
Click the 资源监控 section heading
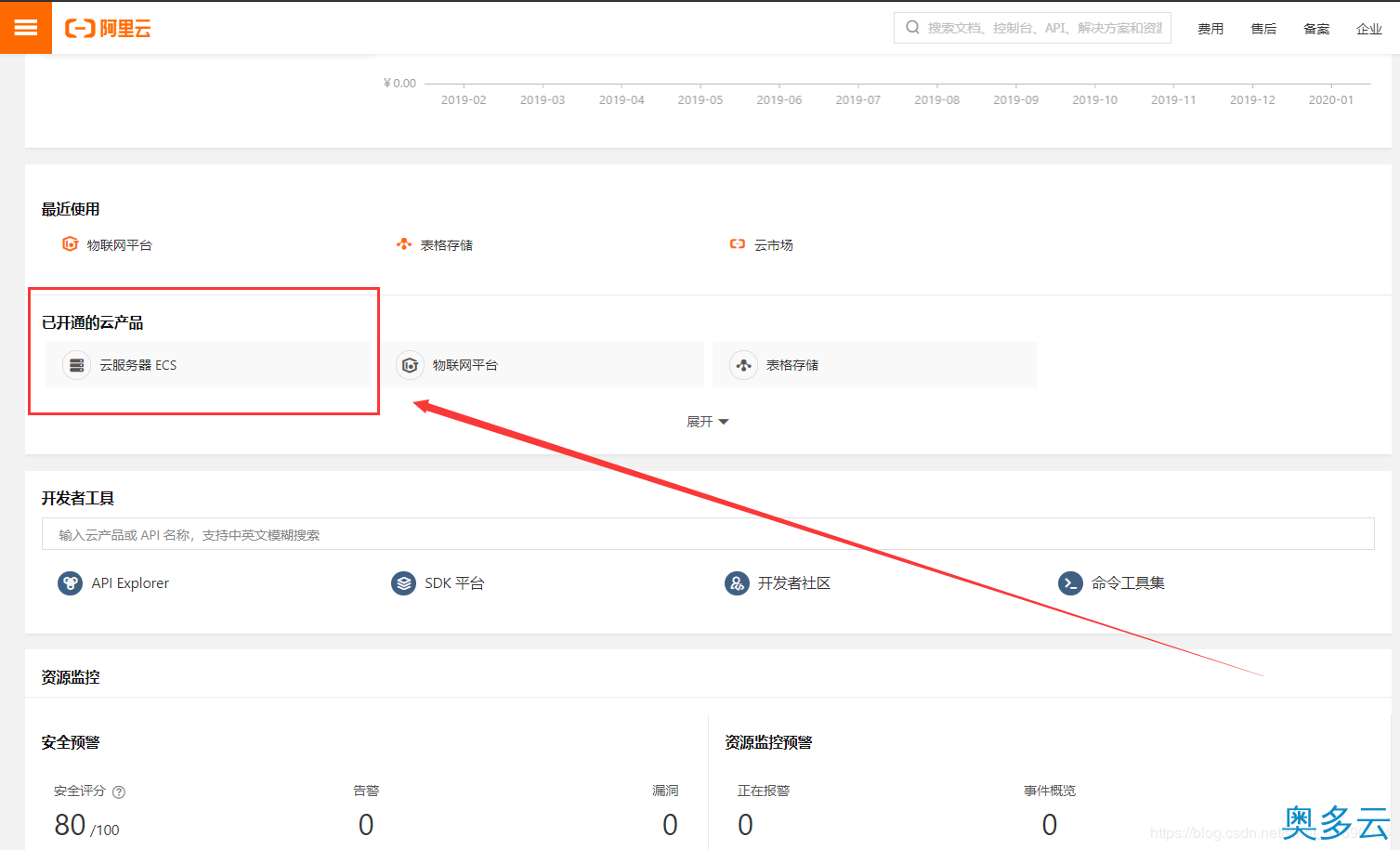point(71,677)
